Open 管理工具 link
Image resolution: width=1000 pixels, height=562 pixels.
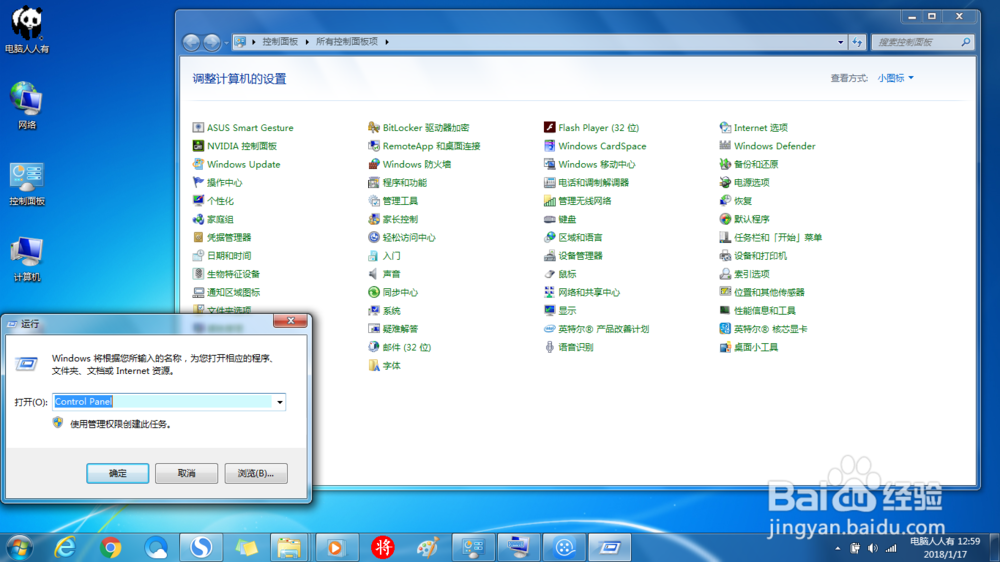pos(400,201)
